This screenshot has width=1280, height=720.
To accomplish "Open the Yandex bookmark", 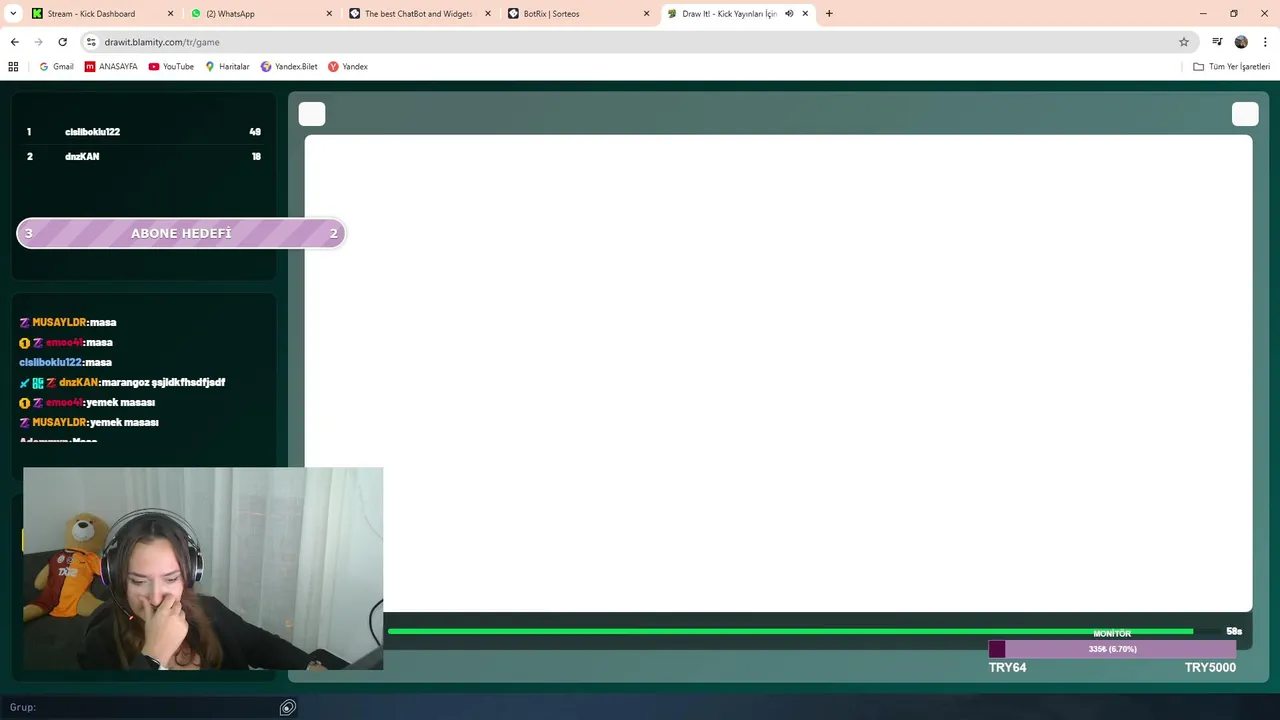I will (x=348, y=67).
